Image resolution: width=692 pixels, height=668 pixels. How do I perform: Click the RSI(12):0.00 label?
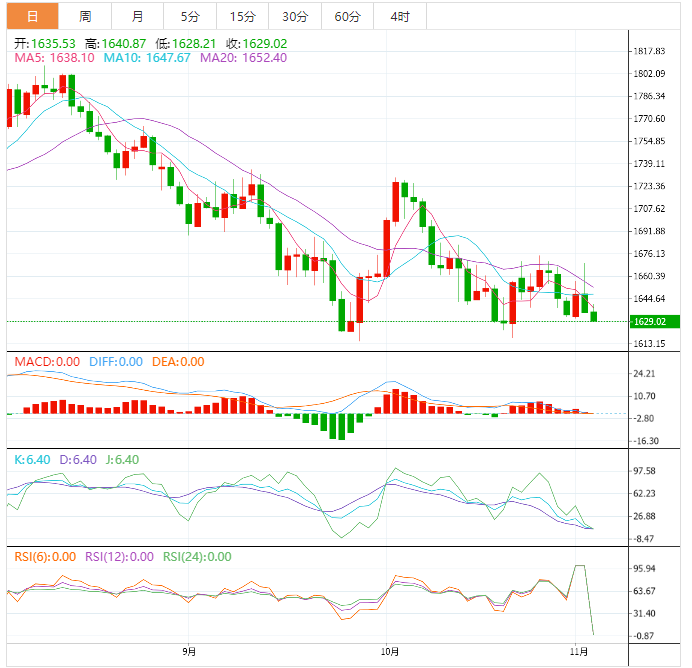click(119, 557)
